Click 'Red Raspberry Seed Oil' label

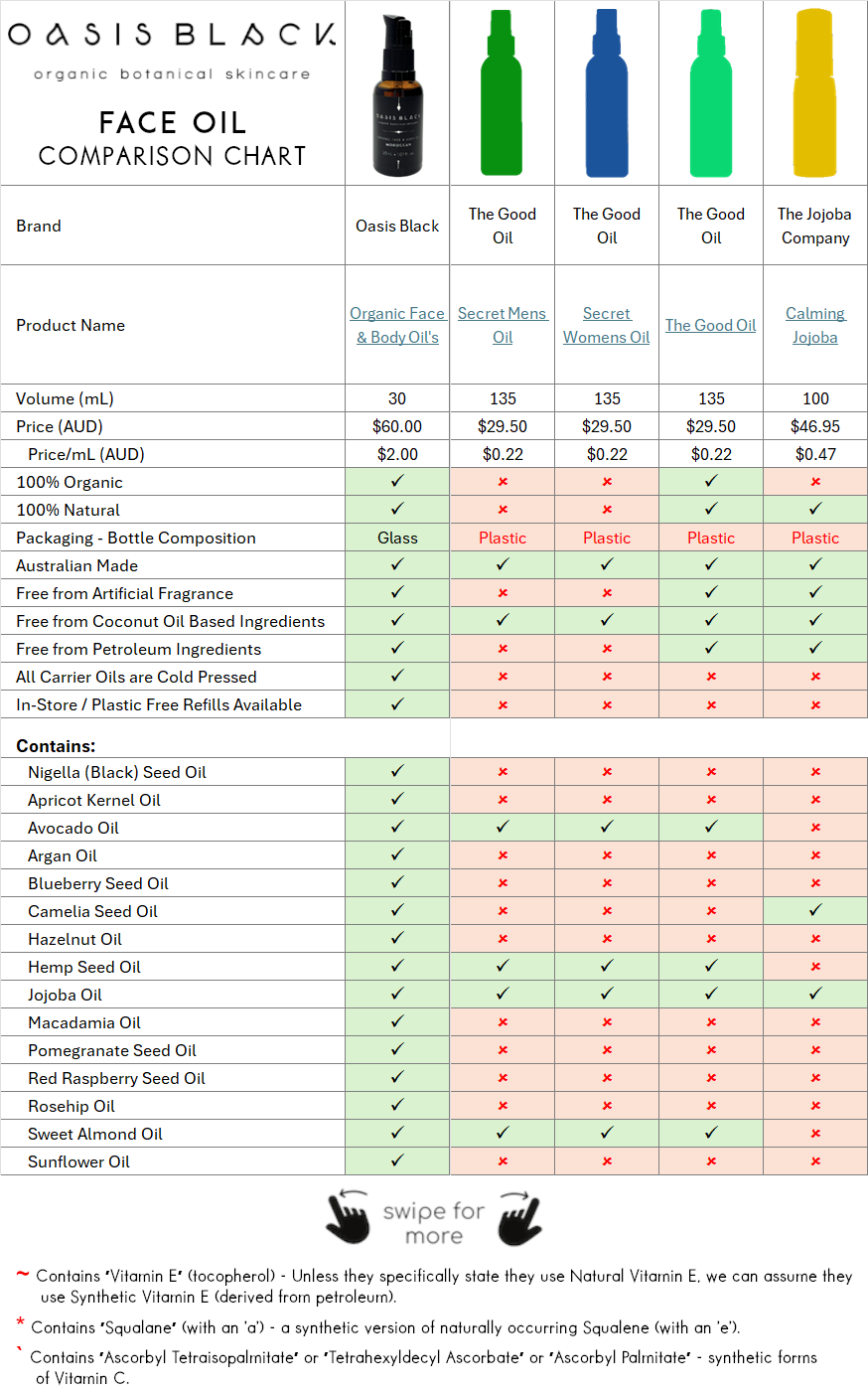coord(116,1078)
